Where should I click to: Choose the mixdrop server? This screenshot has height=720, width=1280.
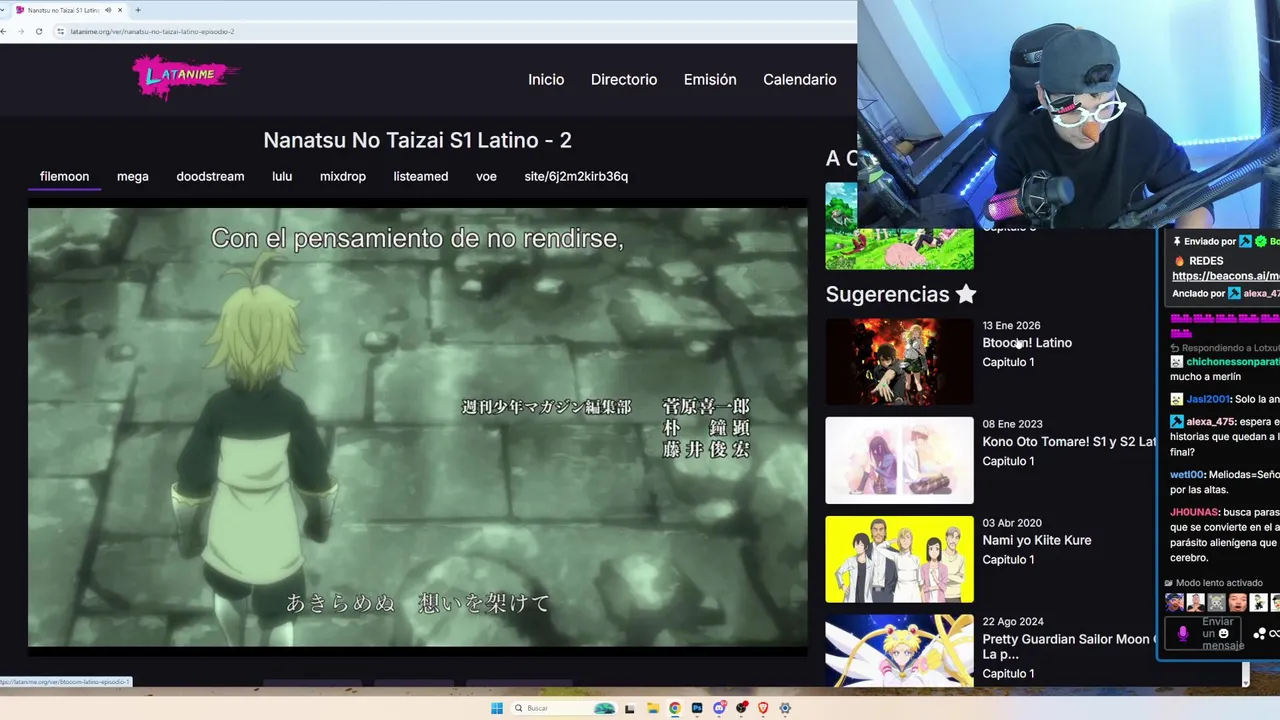[x=343, y=176]
